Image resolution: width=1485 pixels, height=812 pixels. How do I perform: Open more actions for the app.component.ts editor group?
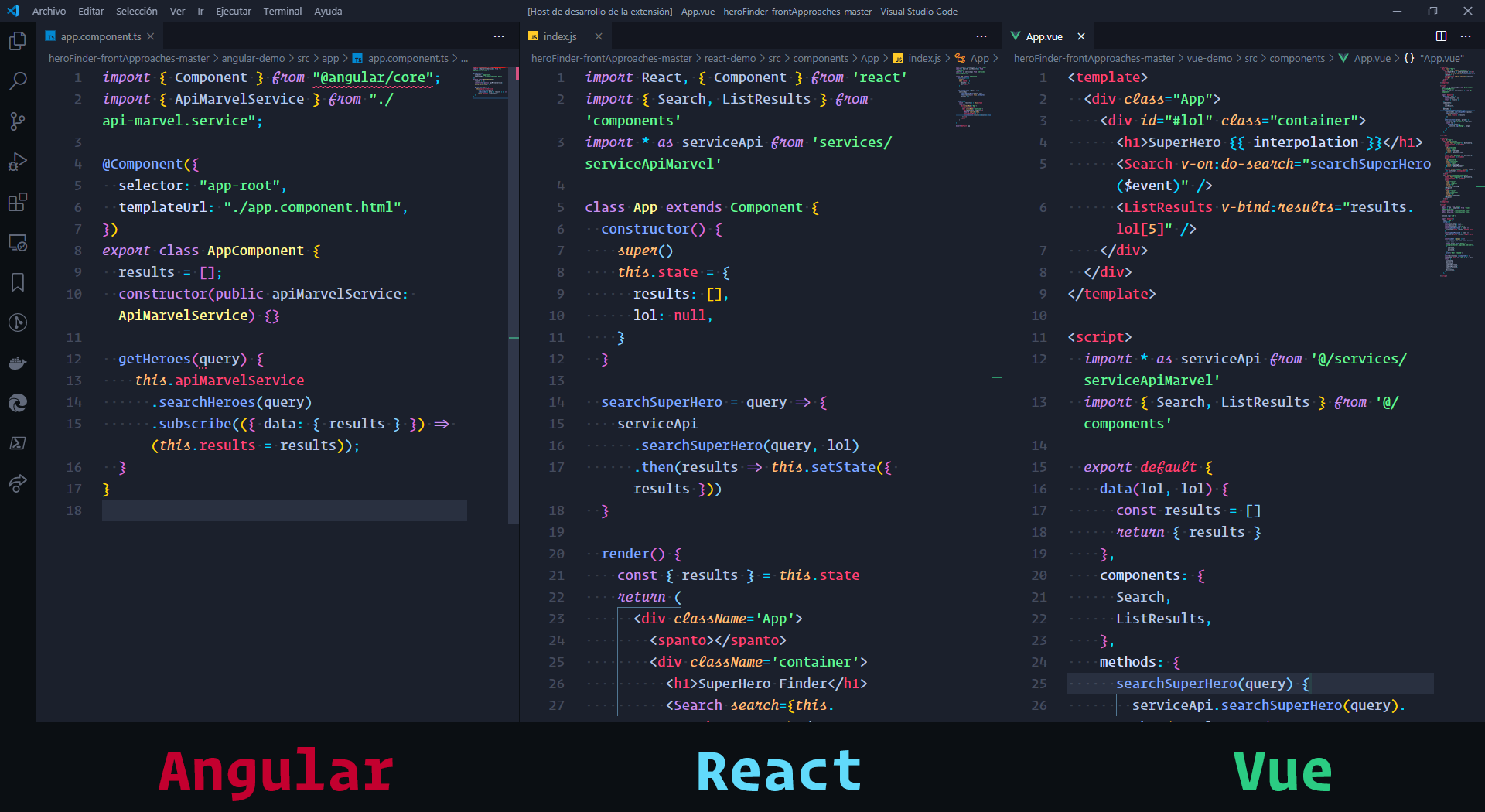(x=499, y=36)
